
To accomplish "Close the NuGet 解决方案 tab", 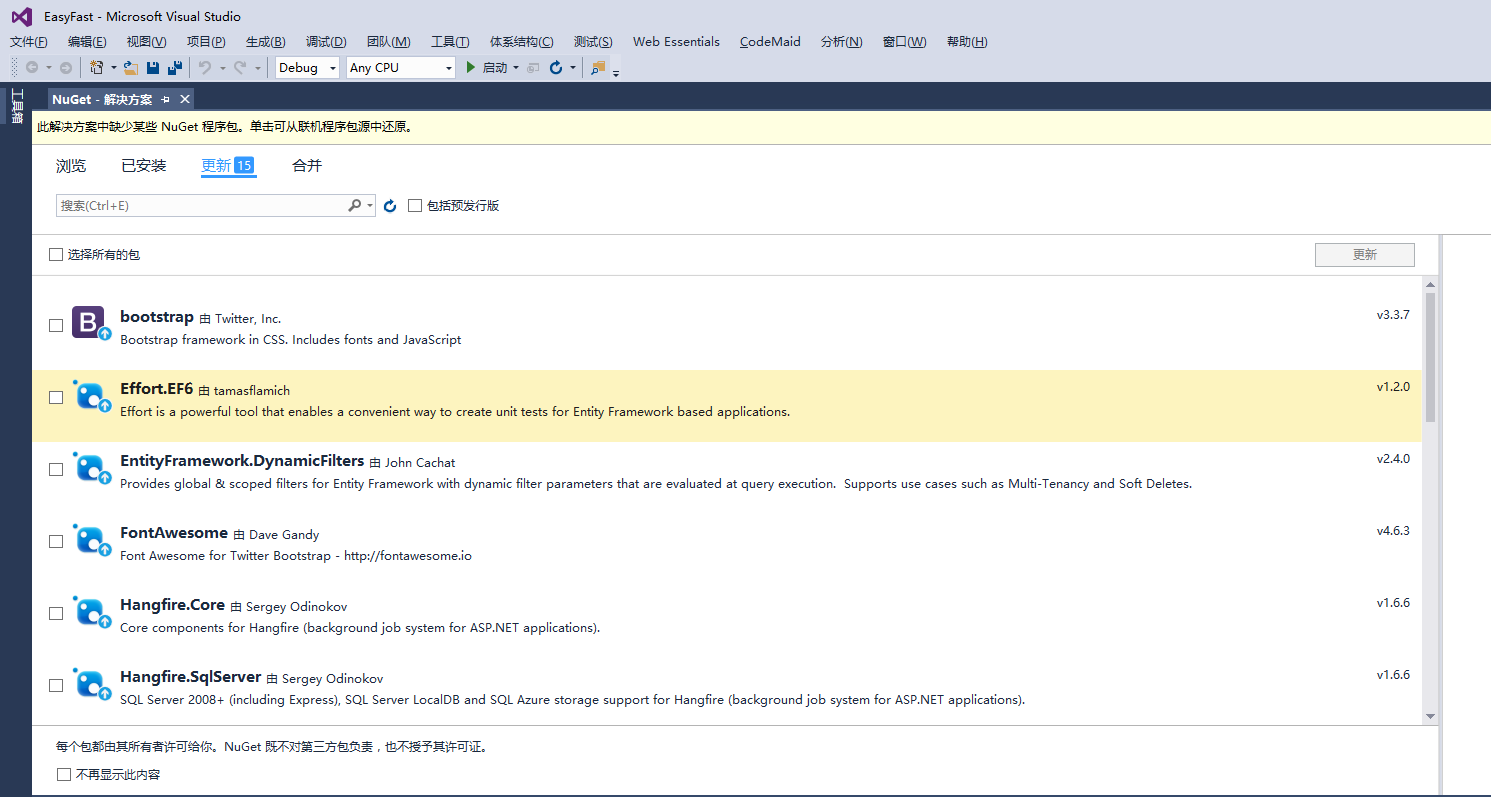I will (x=185, y=99).
